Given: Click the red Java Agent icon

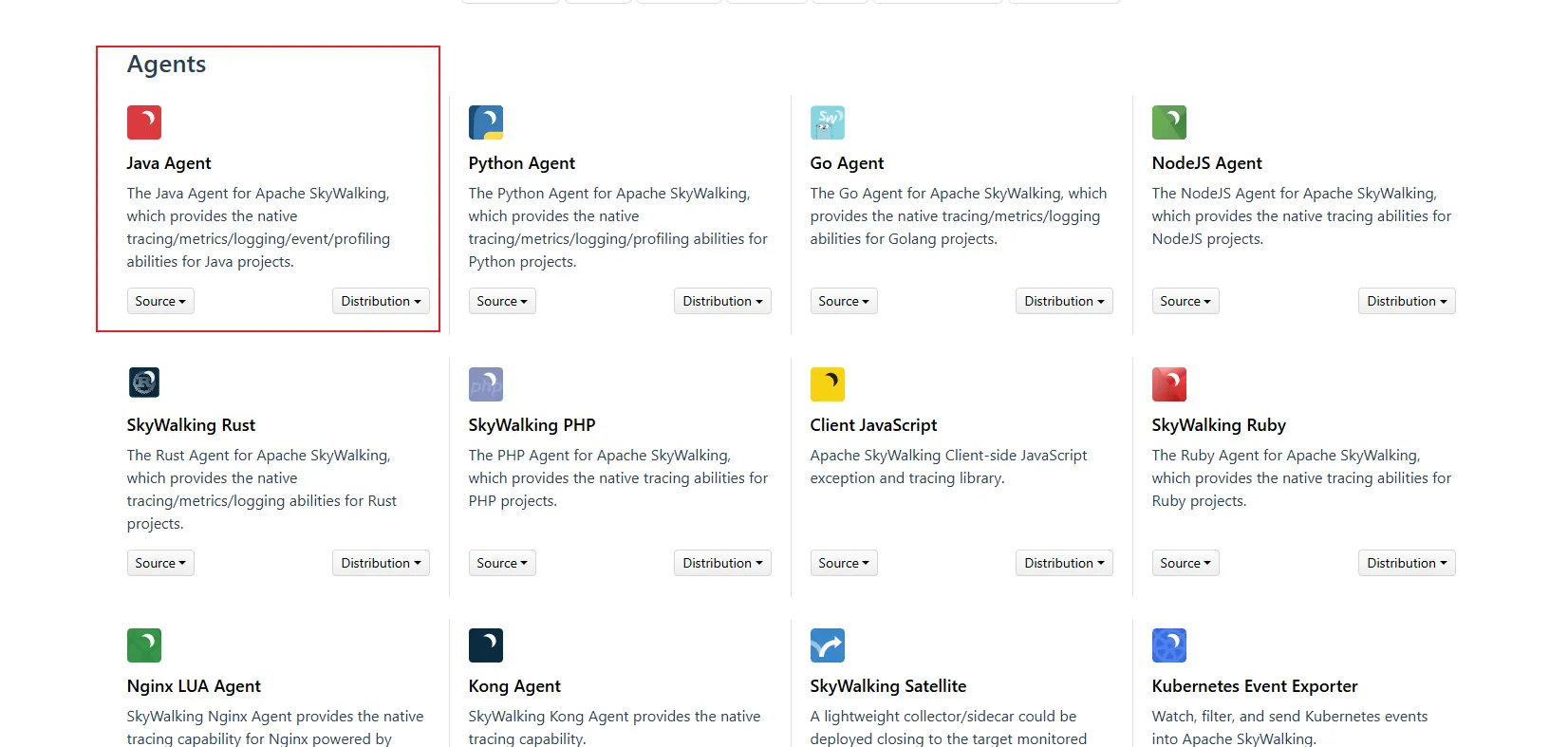Looking at the screenshot, I should (x=144, y=122).
